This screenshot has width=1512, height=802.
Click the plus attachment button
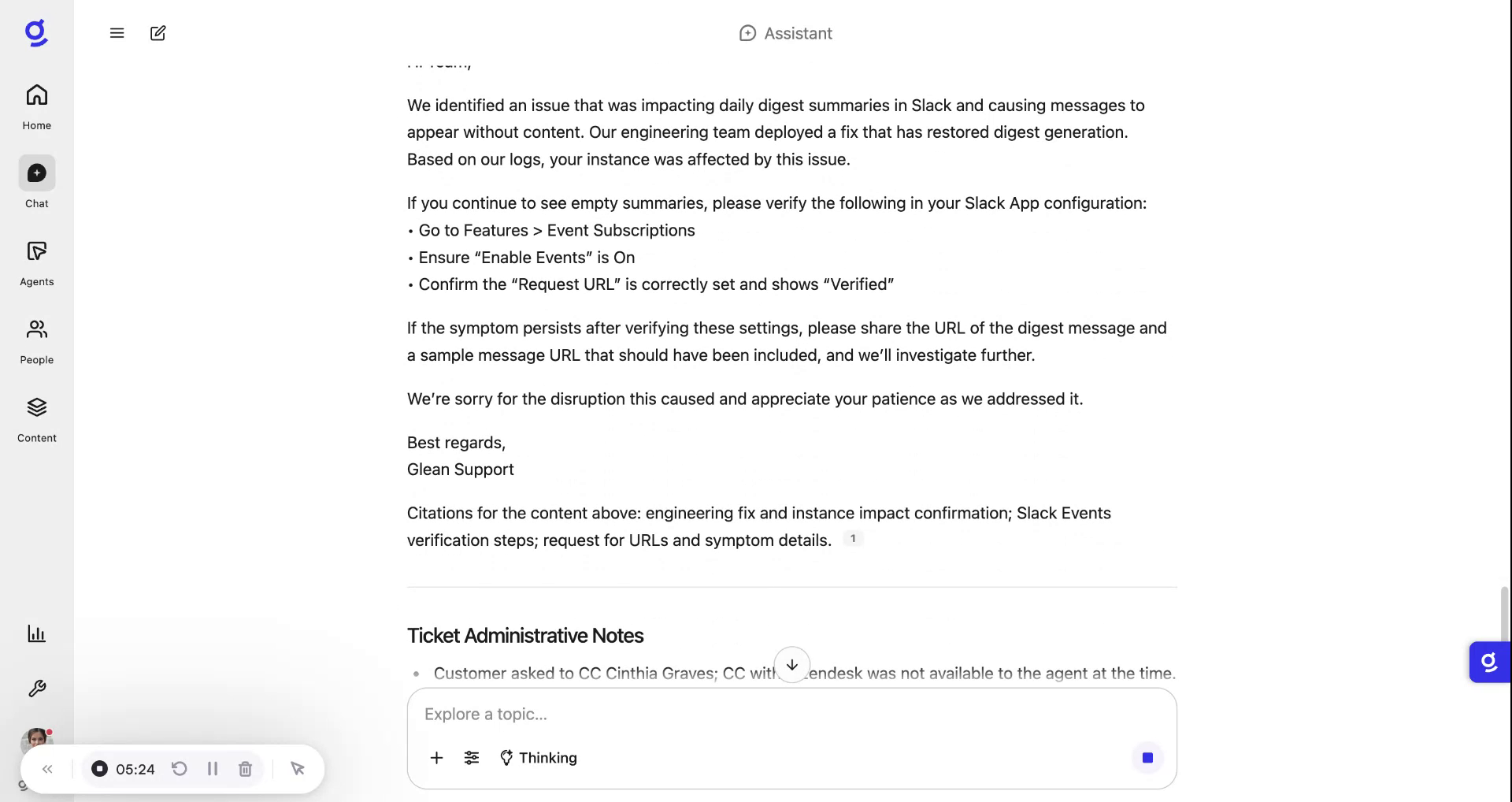pos(436,758)
